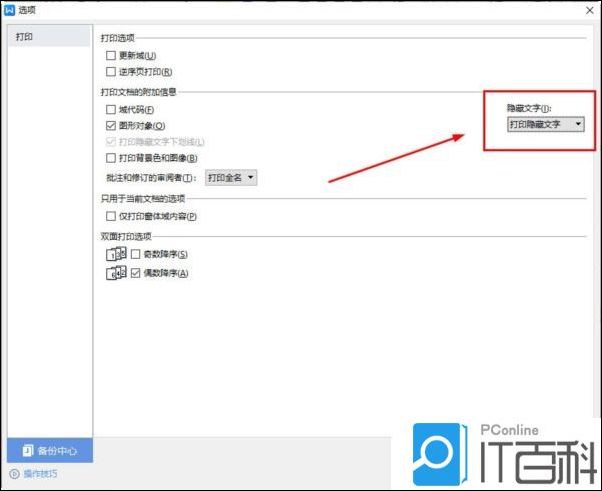Image resolution: width=602 pixels, height=491 pixels.
Task: Tick the 域代码(F) checkbox
Action: pyautogui.click(x=111, y=110)
